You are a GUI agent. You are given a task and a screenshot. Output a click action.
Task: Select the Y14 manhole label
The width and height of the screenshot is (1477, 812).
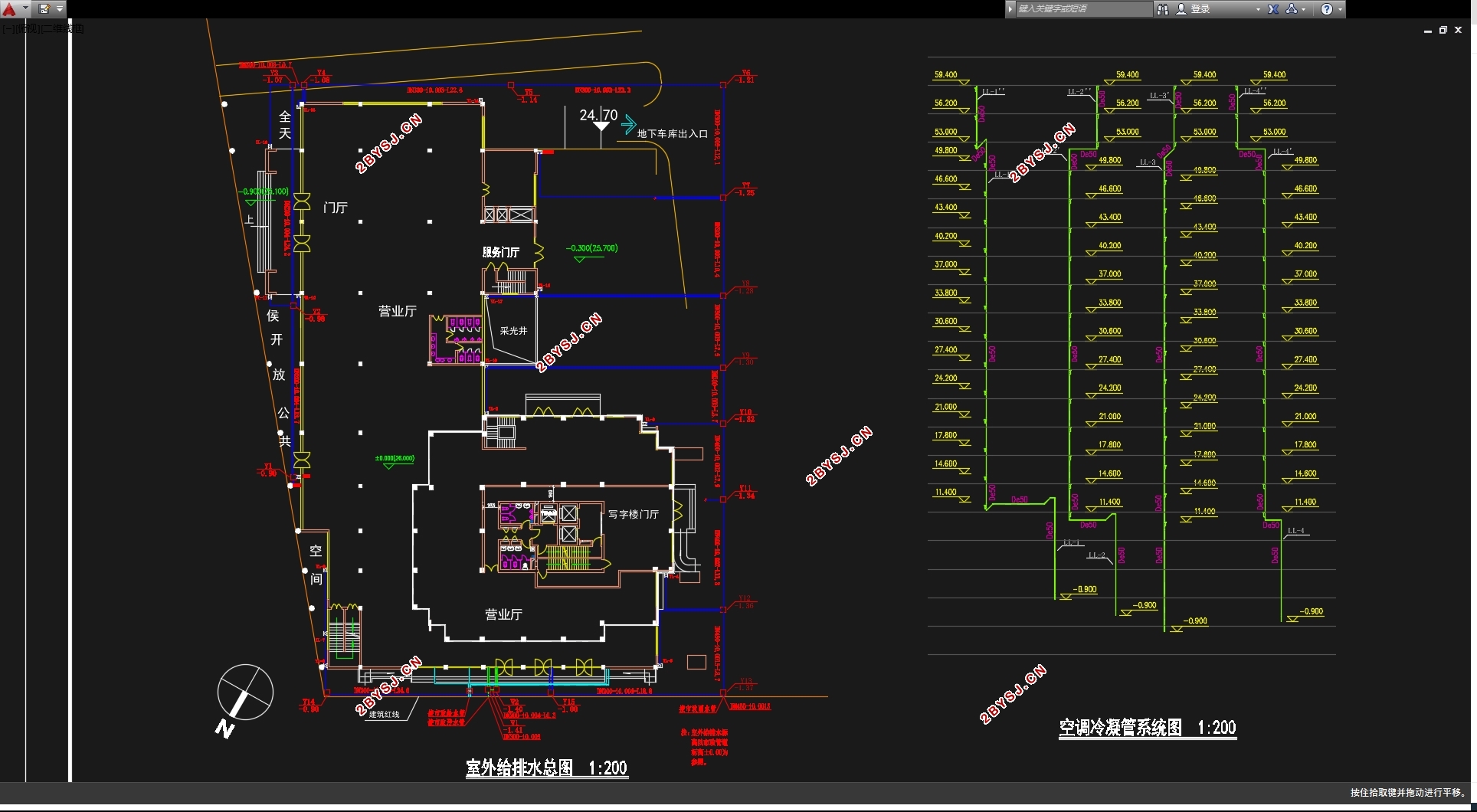pyautogui.click(x=309, y=702)
